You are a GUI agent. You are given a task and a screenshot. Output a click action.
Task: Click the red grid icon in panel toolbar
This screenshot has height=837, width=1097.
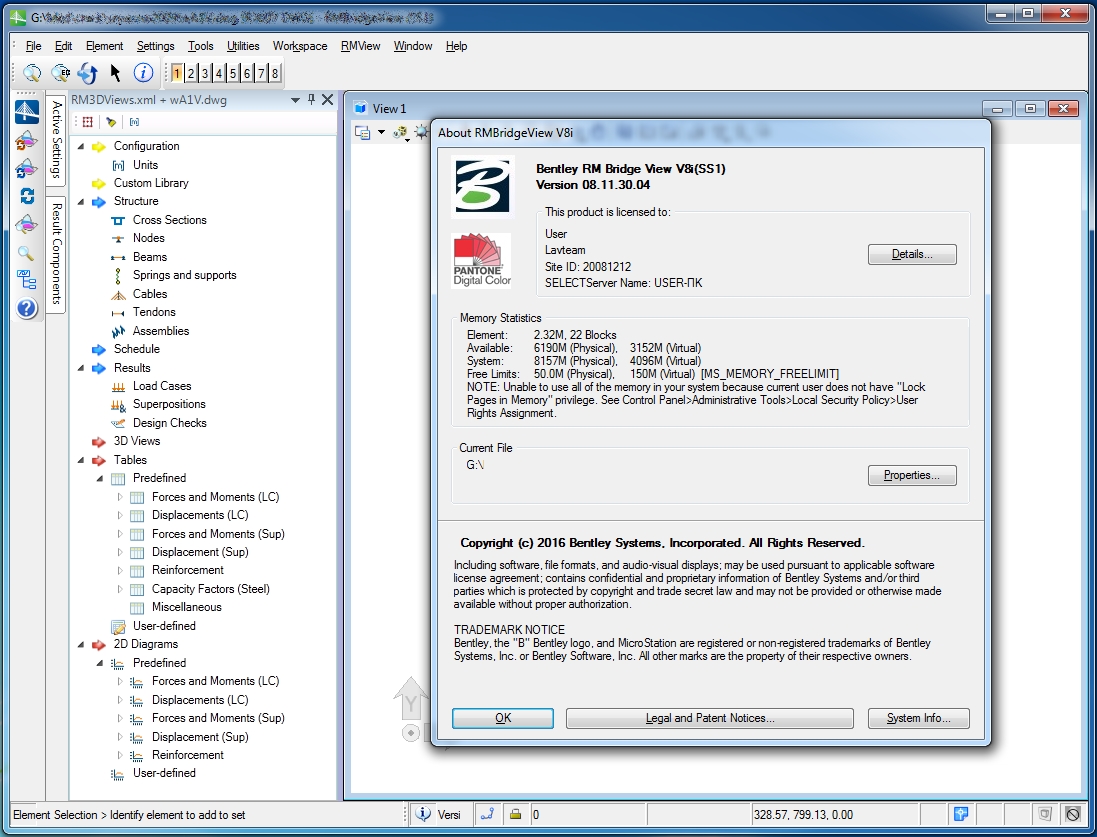[87, 122]
